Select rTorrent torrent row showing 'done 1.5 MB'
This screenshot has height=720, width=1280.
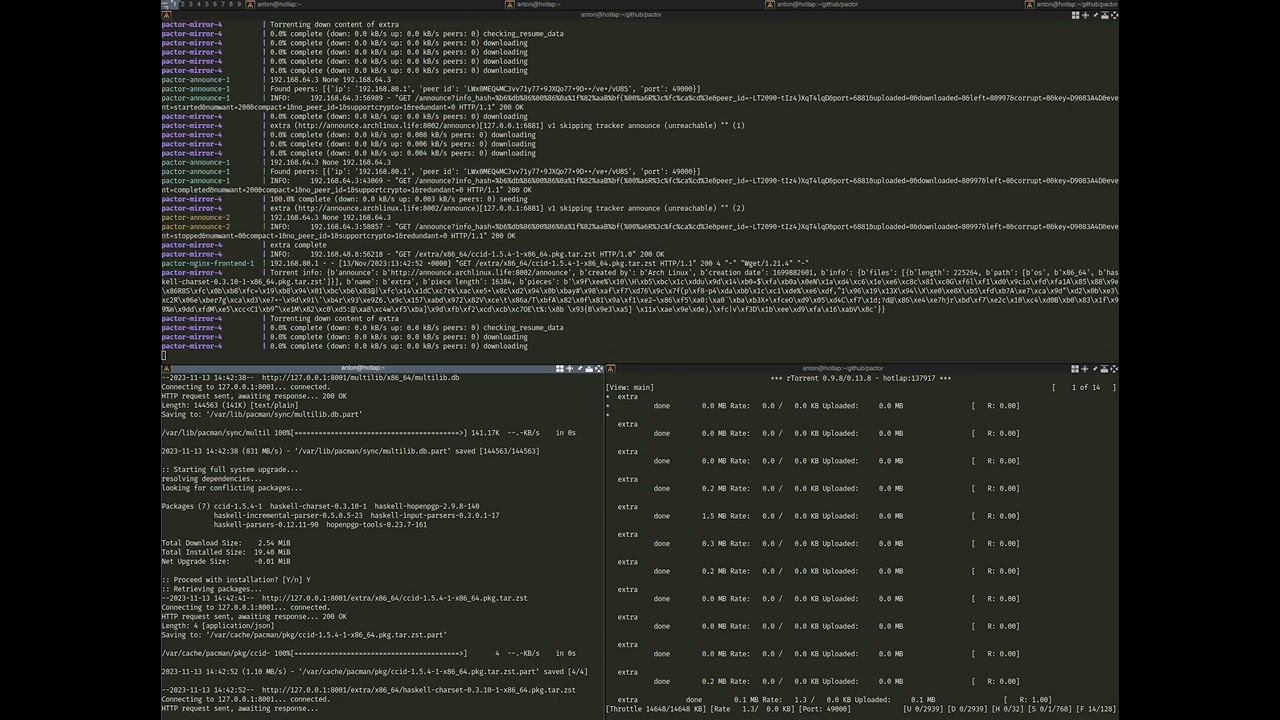pos(837,516)
